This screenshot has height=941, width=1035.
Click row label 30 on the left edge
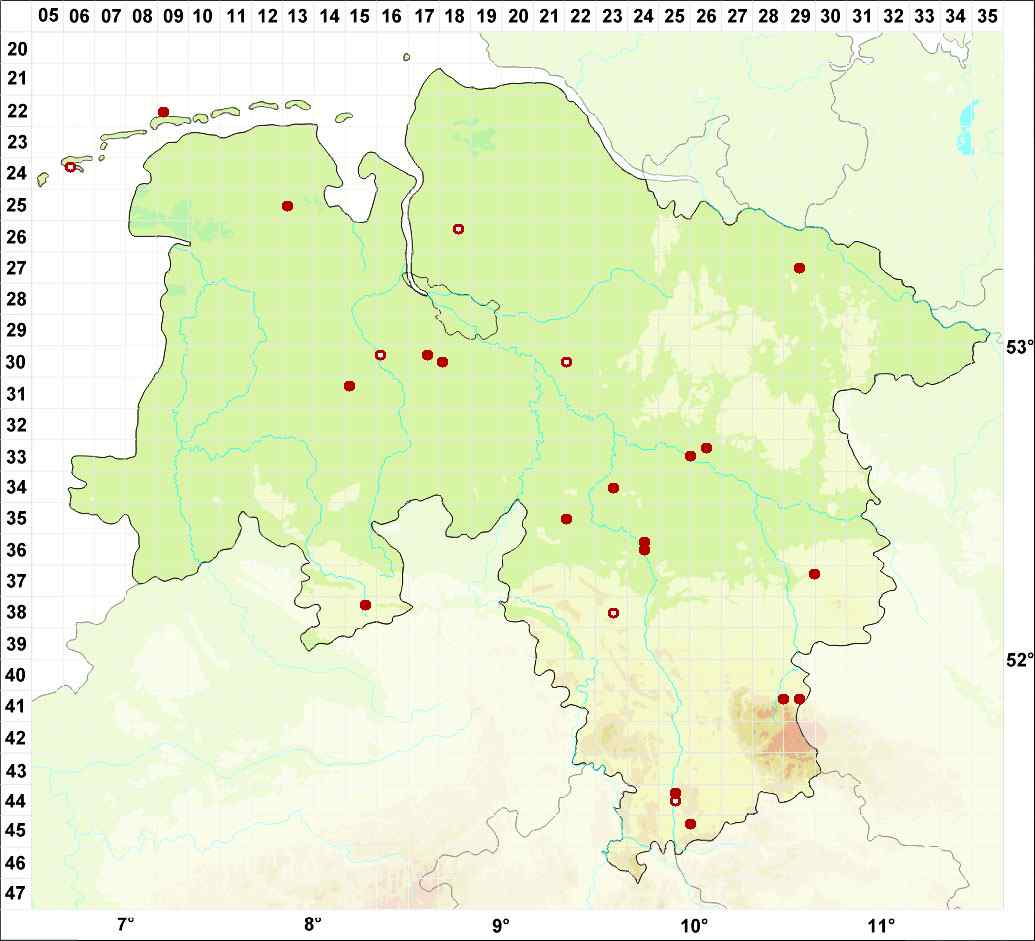click(x=18, y=362)
